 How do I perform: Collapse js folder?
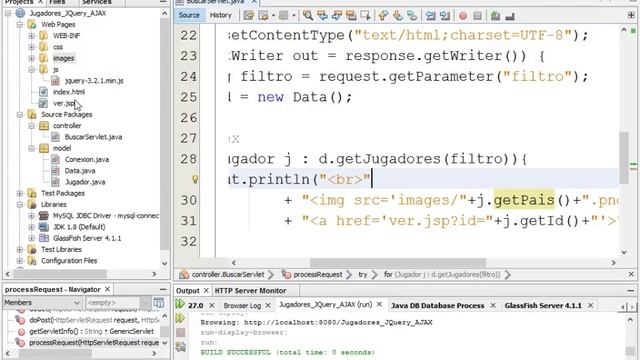[31, 69]
